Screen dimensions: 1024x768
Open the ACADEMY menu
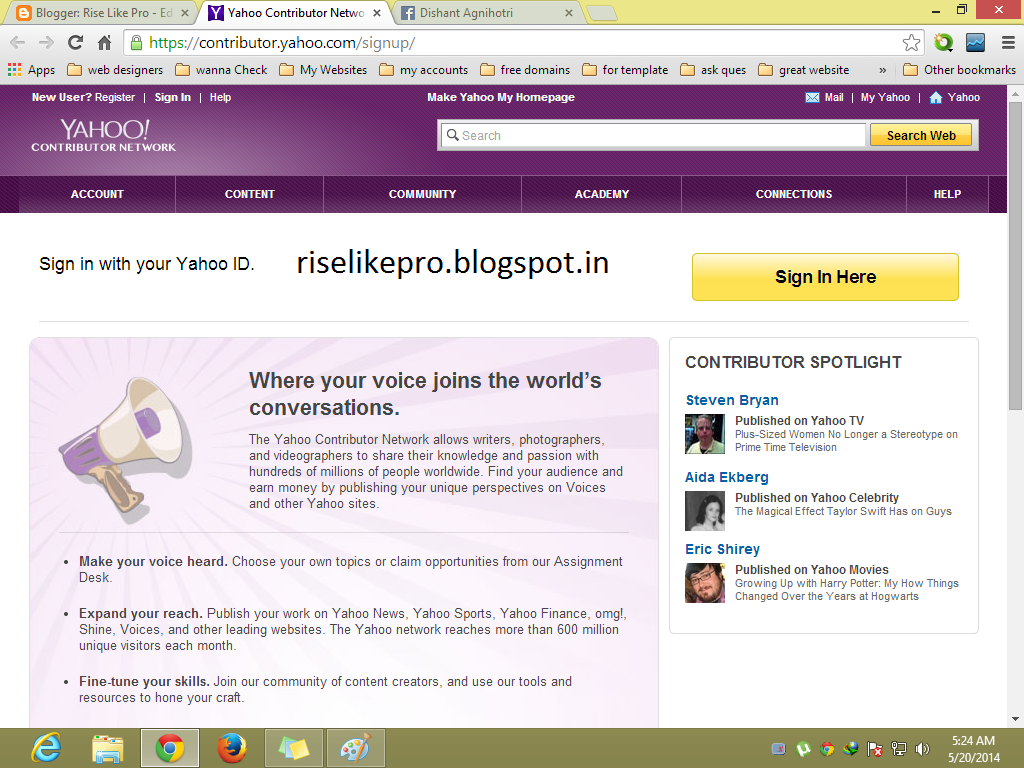(601, 194)
